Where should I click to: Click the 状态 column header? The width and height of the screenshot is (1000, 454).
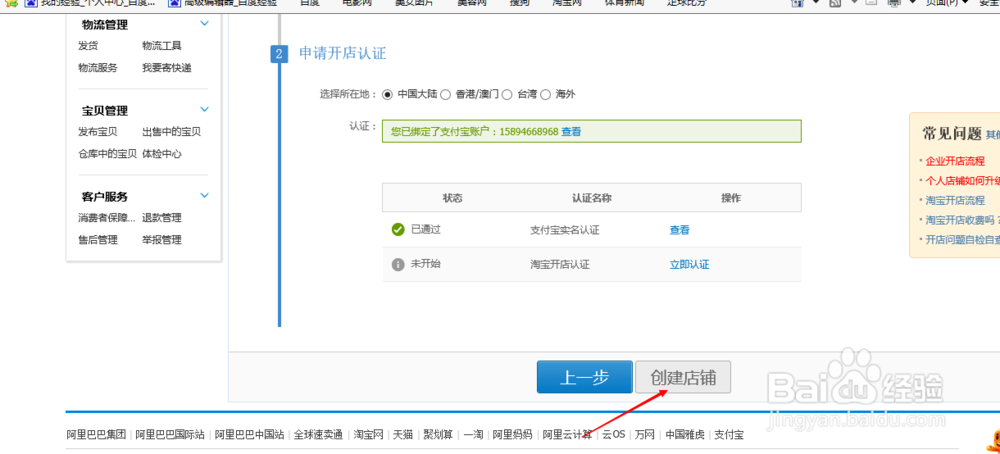[x=452, y=198]
